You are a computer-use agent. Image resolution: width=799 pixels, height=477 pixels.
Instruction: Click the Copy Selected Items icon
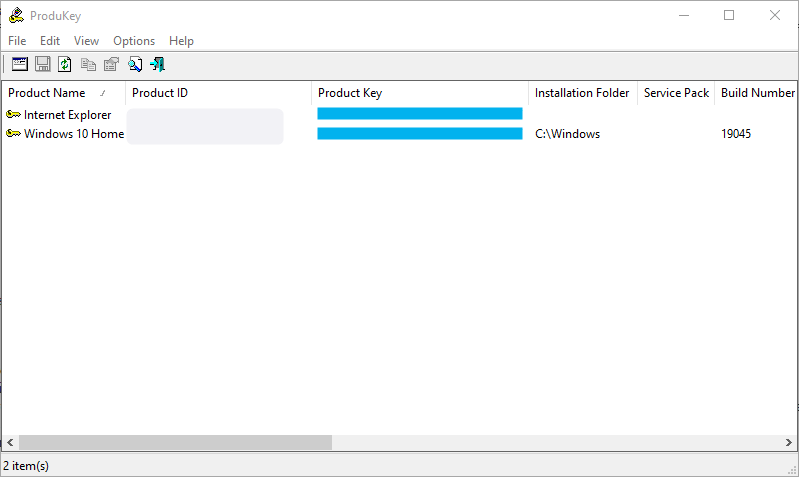[89, 65]
